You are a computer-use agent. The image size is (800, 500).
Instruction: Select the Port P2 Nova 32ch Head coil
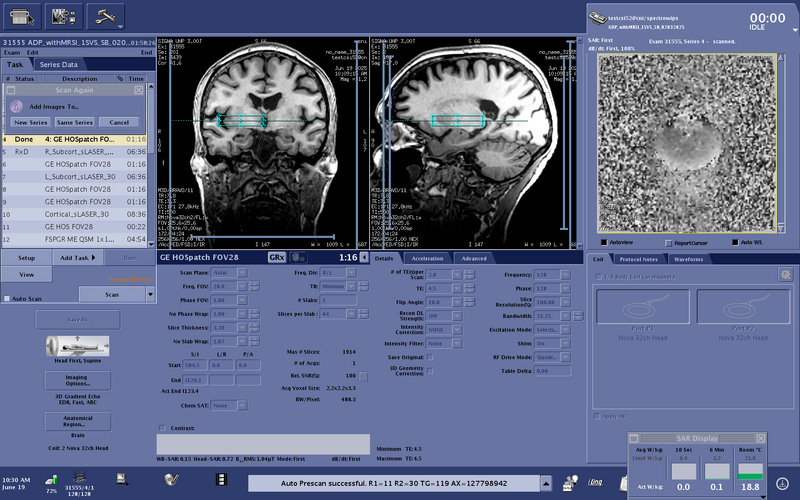click(x=743, y=307)
